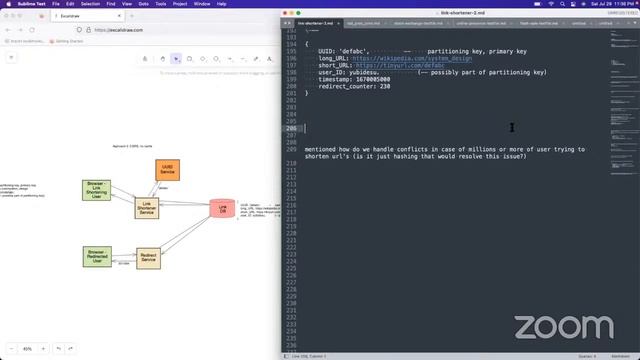The width and height of the screenshot is (640, 360).
Task: Zoom out the Excalidraw canvas
Action: click(x=11, y=349)
